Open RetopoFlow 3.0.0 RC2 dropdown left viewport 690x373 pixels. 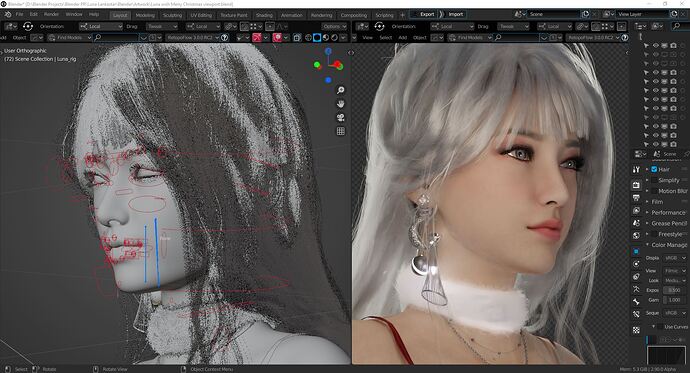click(x=192, y=38)
